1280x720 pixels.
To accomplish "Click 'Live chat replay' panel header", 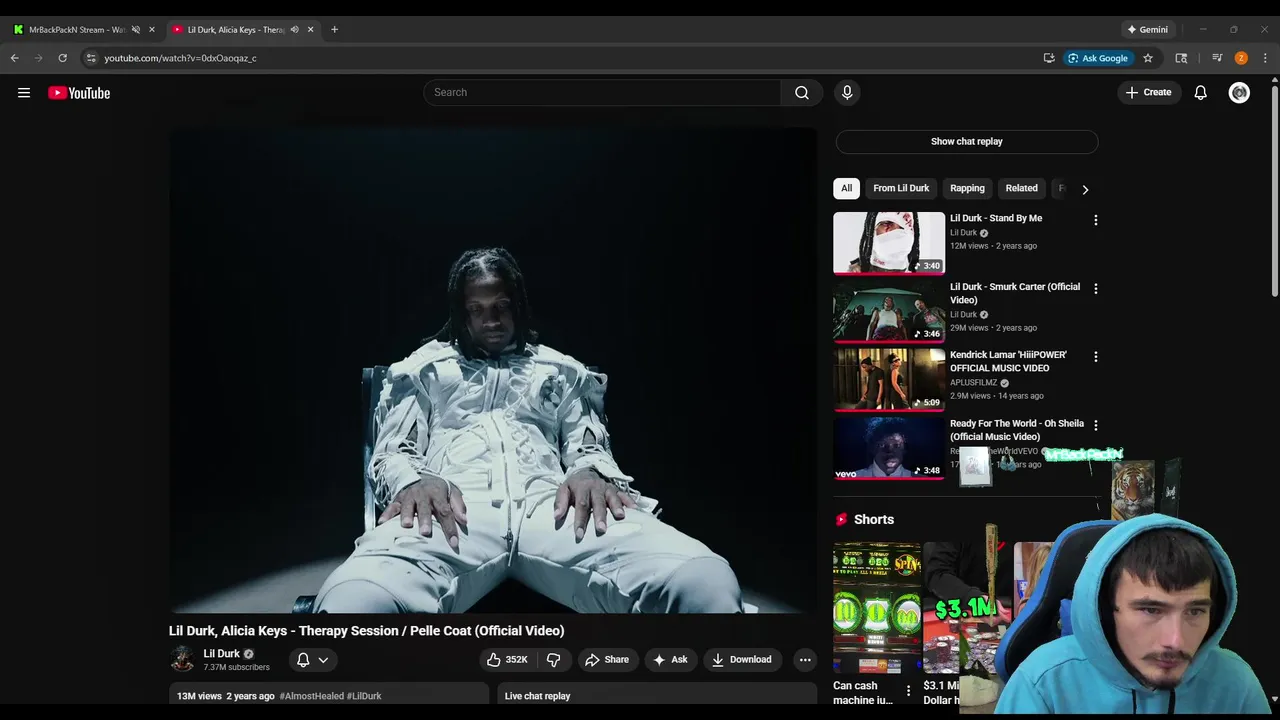I will [537, 696].
